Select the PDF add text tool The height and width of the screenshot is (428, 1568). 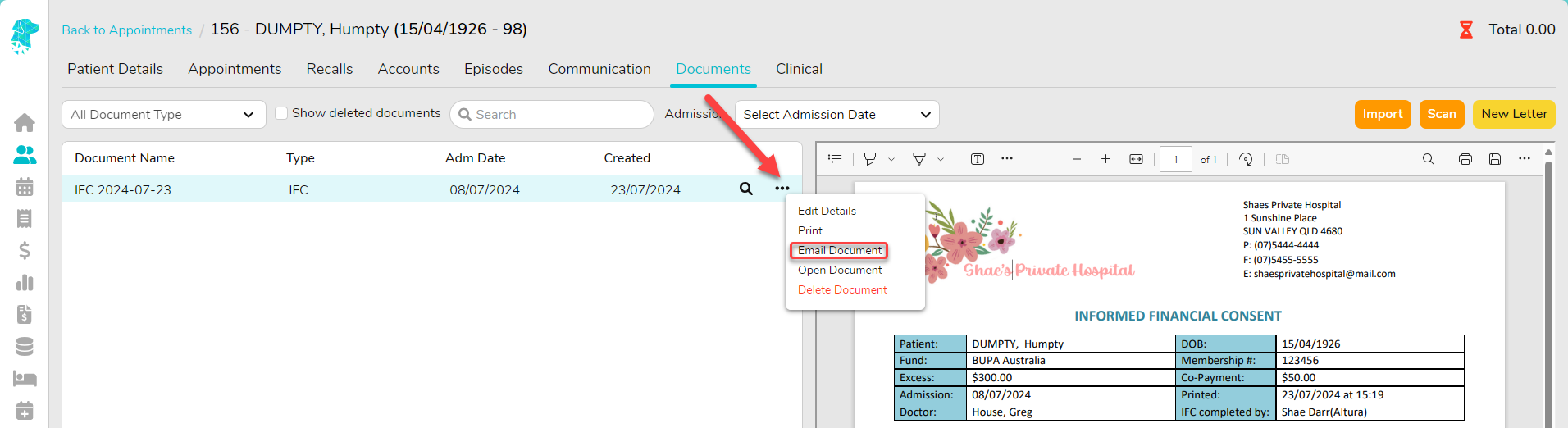(x=978, y=159)
